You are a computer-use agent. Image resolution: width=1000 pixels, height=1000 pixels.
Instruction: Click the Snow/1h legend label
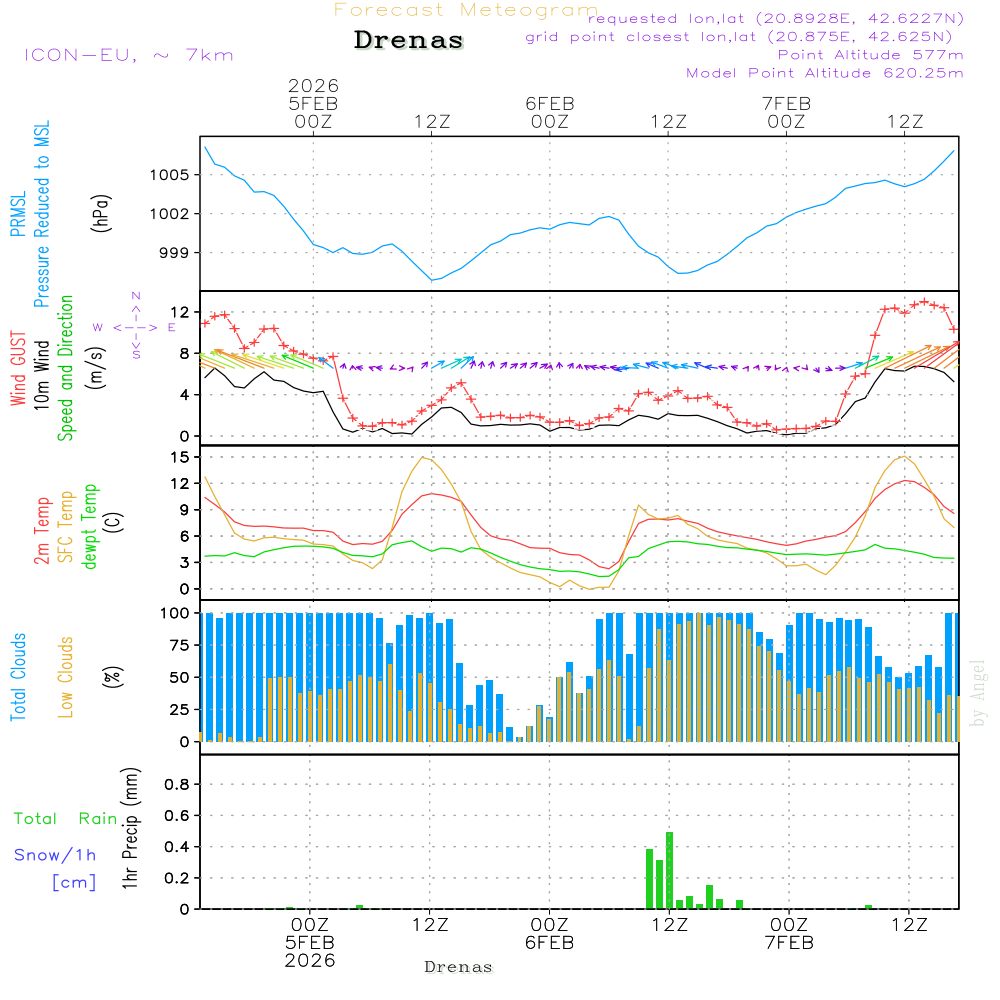(56, 855)
